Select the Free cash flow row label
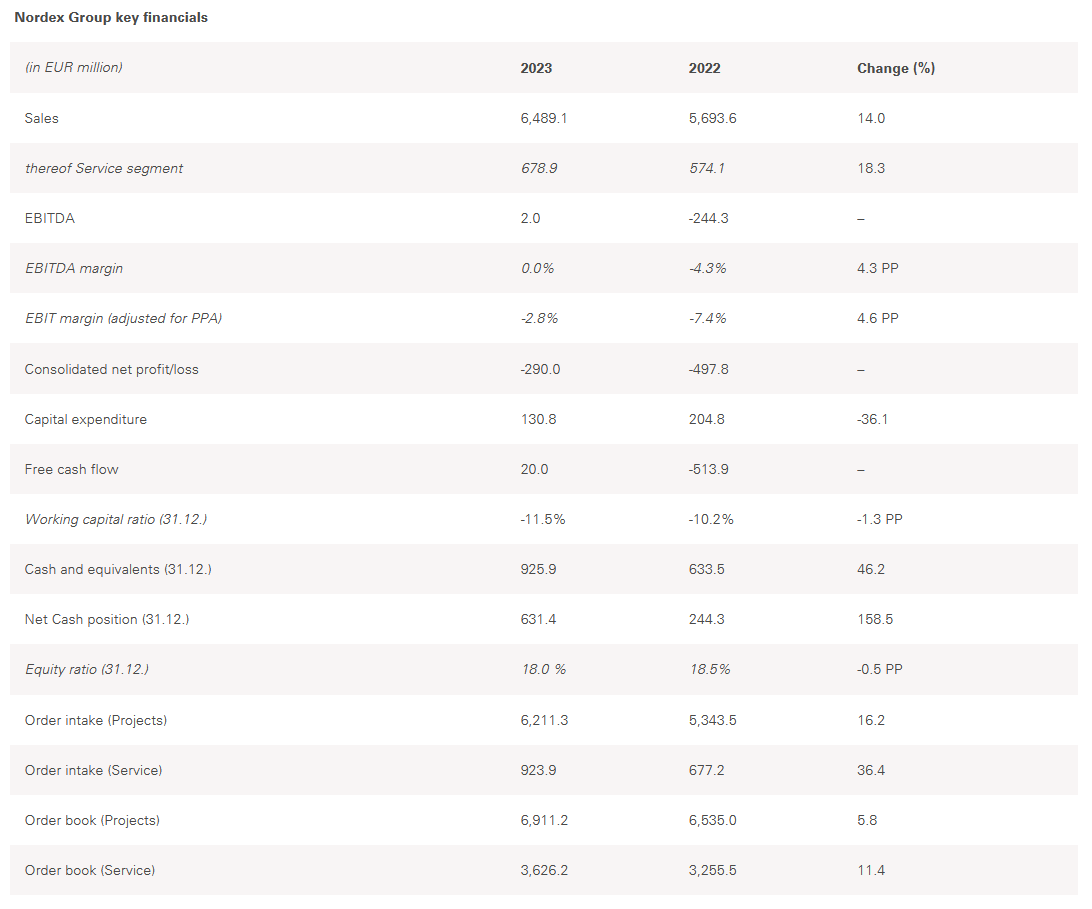1092x909 pixels. tap(72, 469)
